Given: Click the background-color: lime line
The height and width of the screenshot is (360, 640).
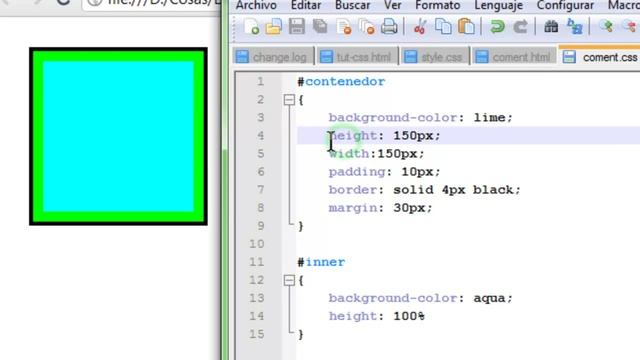Looking at the screenshot, I should (x=420, y=118).
